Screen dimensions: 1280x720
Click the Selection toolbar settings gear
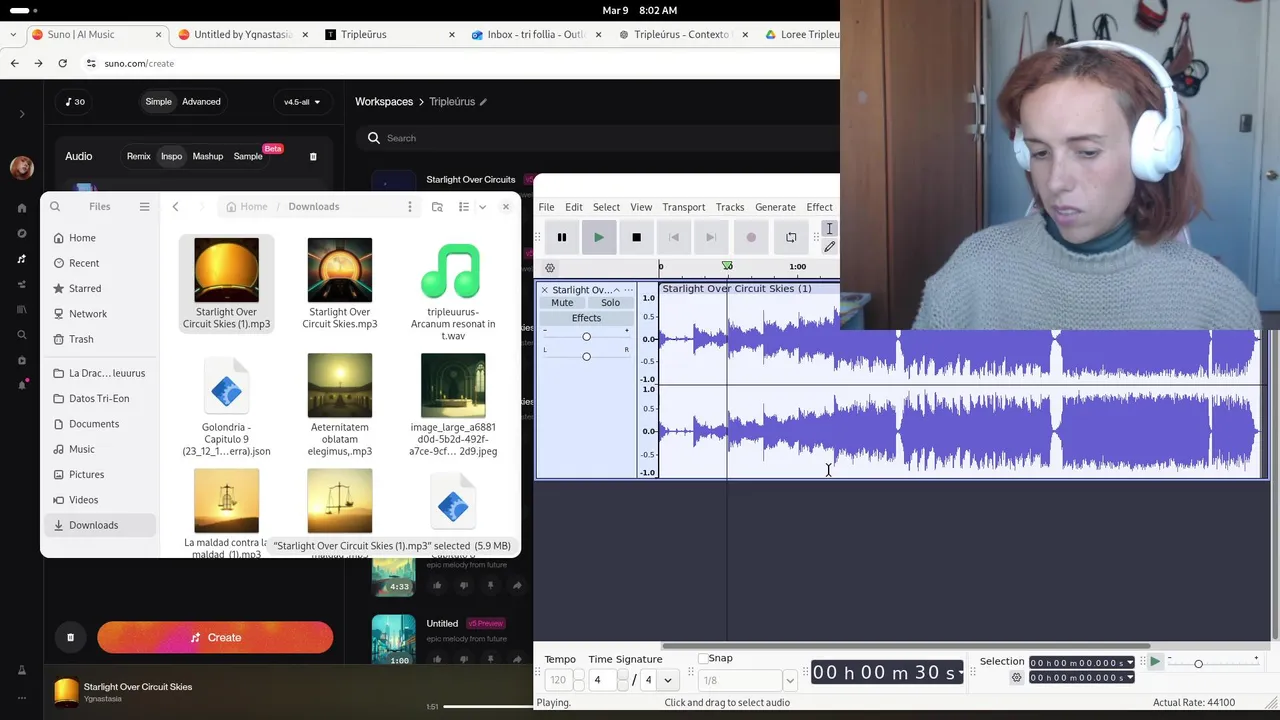coord(1017,677)
